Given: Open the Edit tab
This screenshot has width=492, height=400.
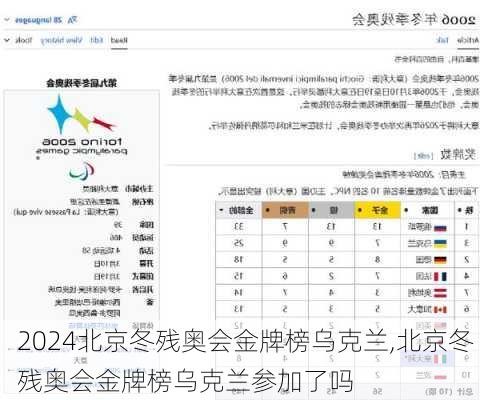Looking at the screenshot, I should (97, 40).
